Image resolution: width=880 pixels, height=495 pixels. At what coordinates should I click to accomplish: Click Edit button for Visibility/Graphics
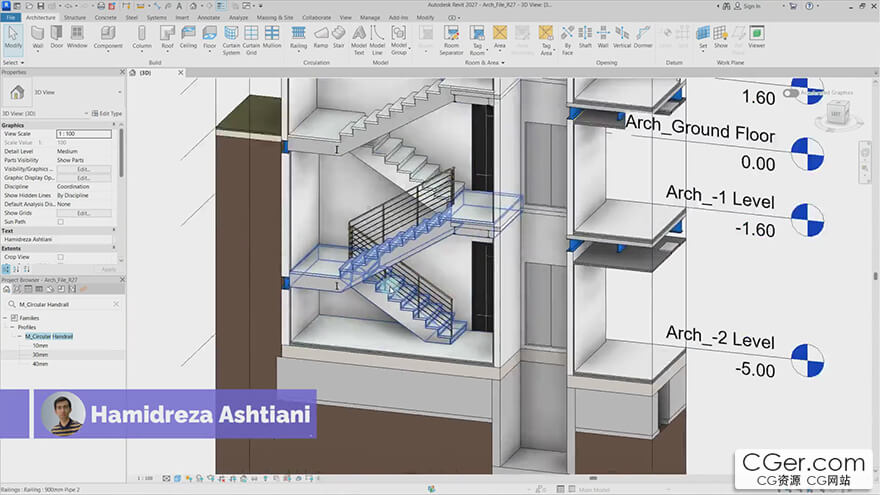point(84,169)
